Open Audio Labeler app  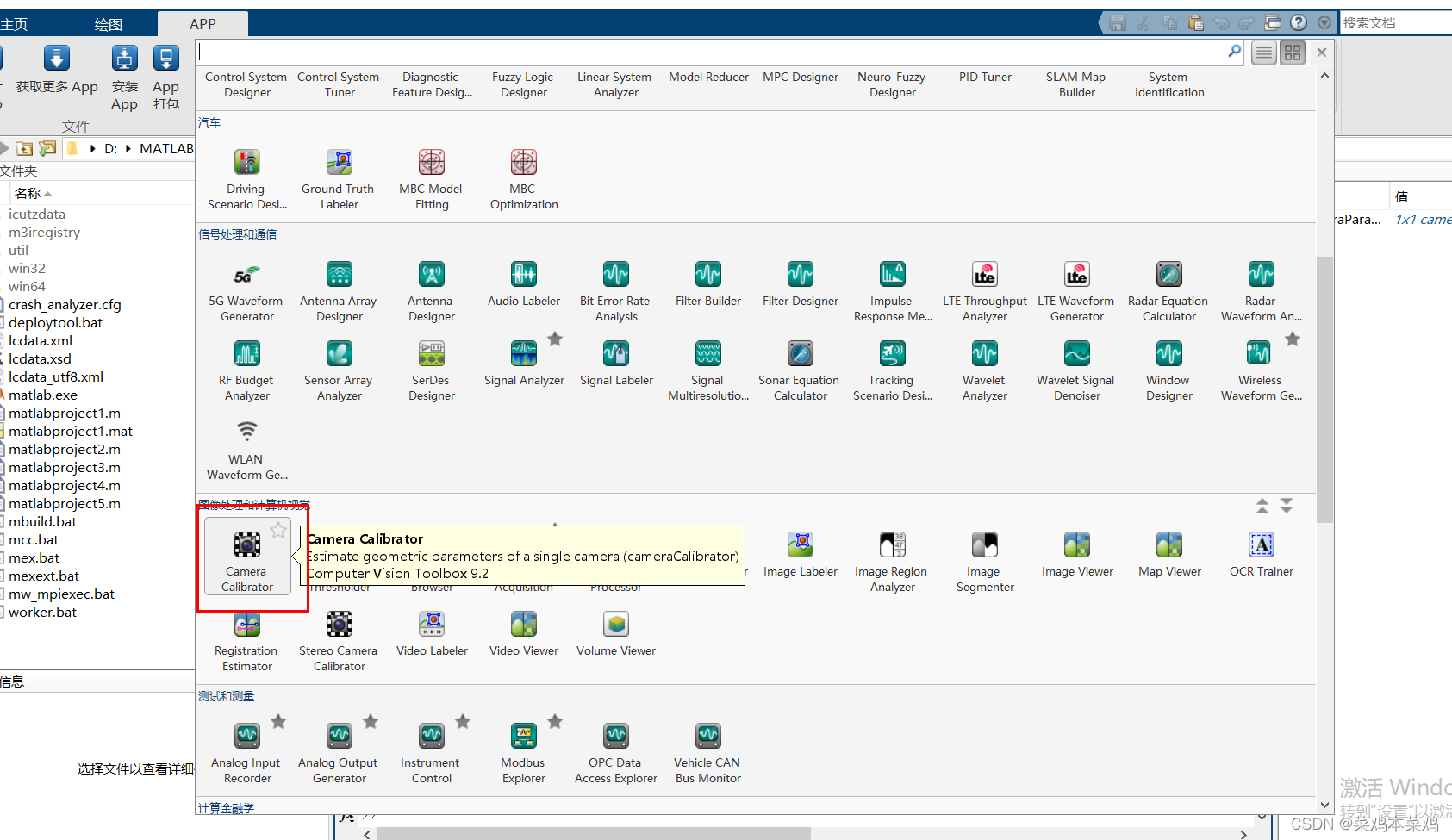524,284
